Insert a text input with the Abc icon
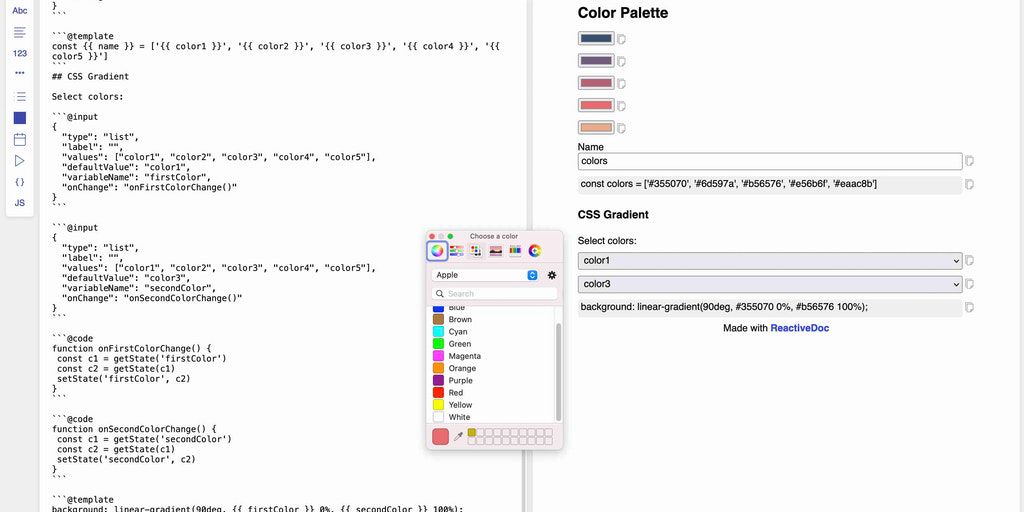1024x512 pixels. click(x=20, y=10)
